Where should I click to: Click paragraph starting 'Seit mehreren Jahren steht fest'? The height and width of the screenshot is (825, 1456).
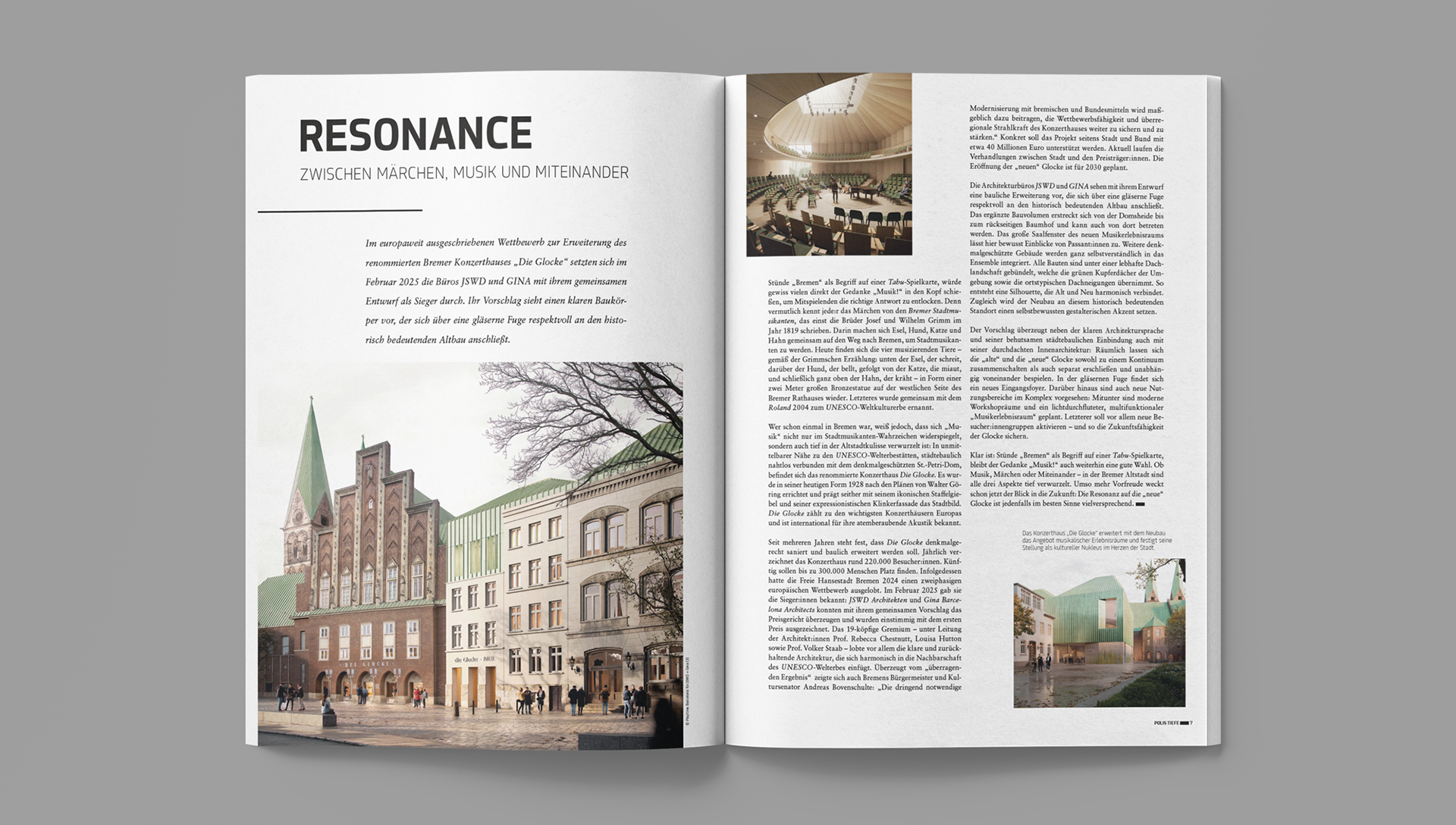click(x=864, y=614)
